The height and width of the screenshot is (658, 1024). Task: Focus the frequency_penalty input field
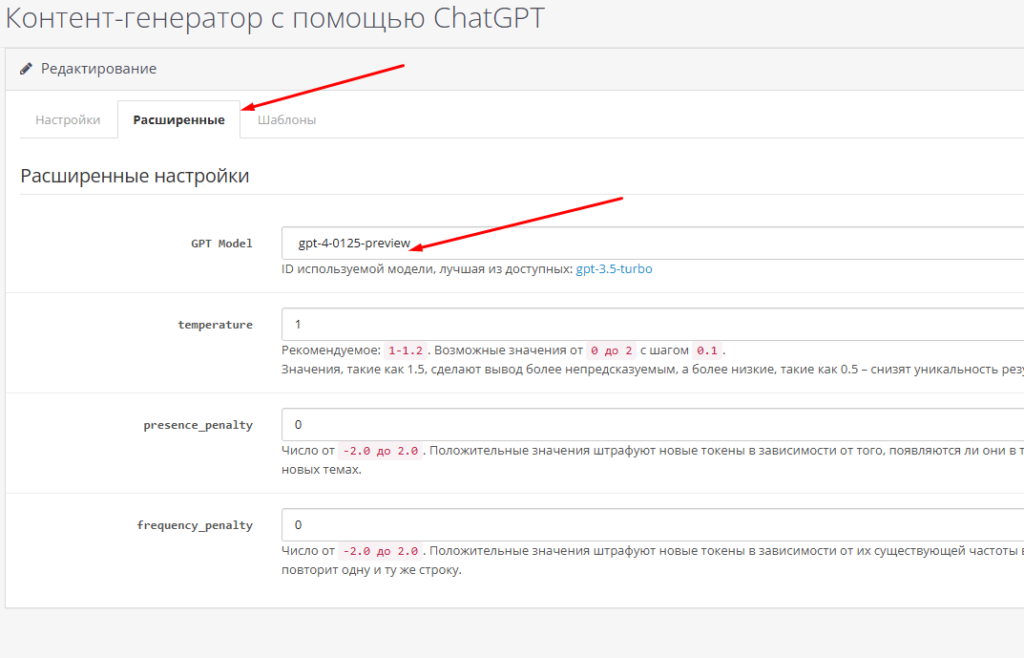point(650,525)
